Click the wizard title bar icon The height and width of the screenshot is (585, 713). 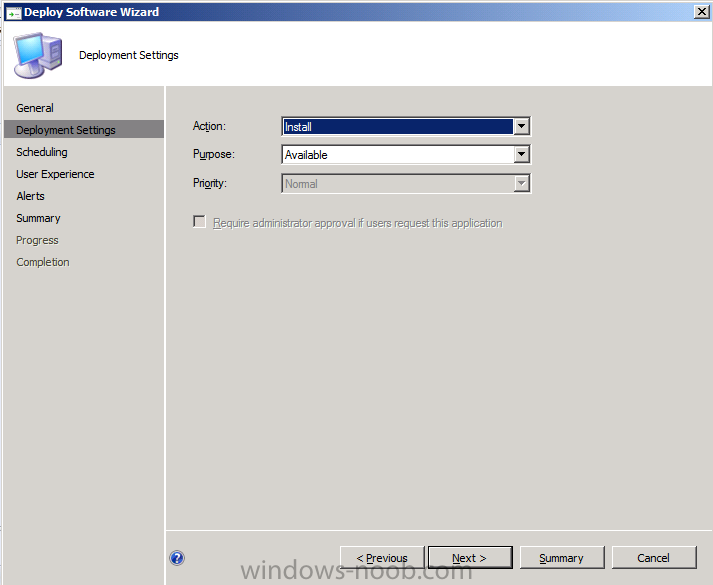[x=14, y=12]
